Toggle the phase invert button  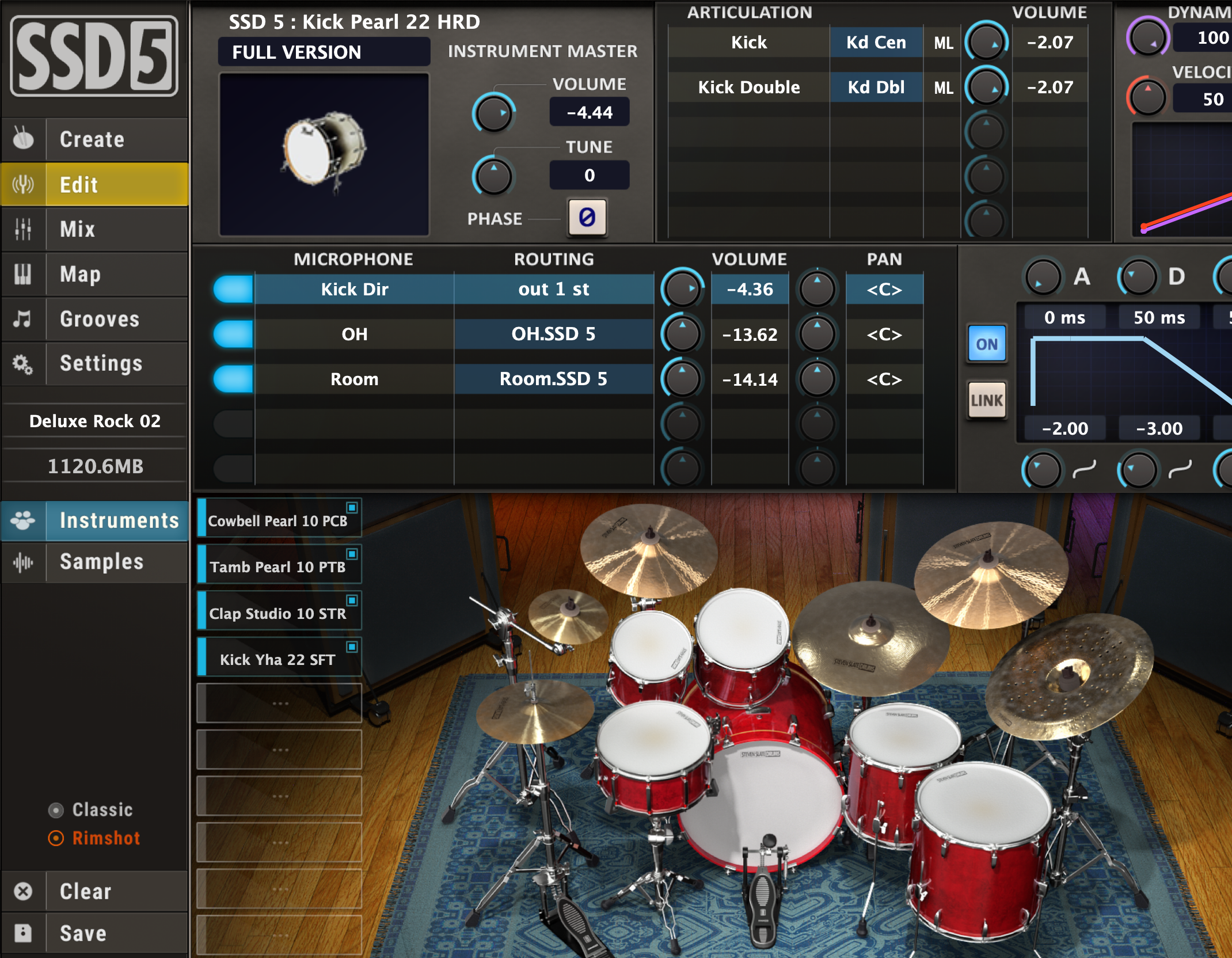tap(587, 218)
